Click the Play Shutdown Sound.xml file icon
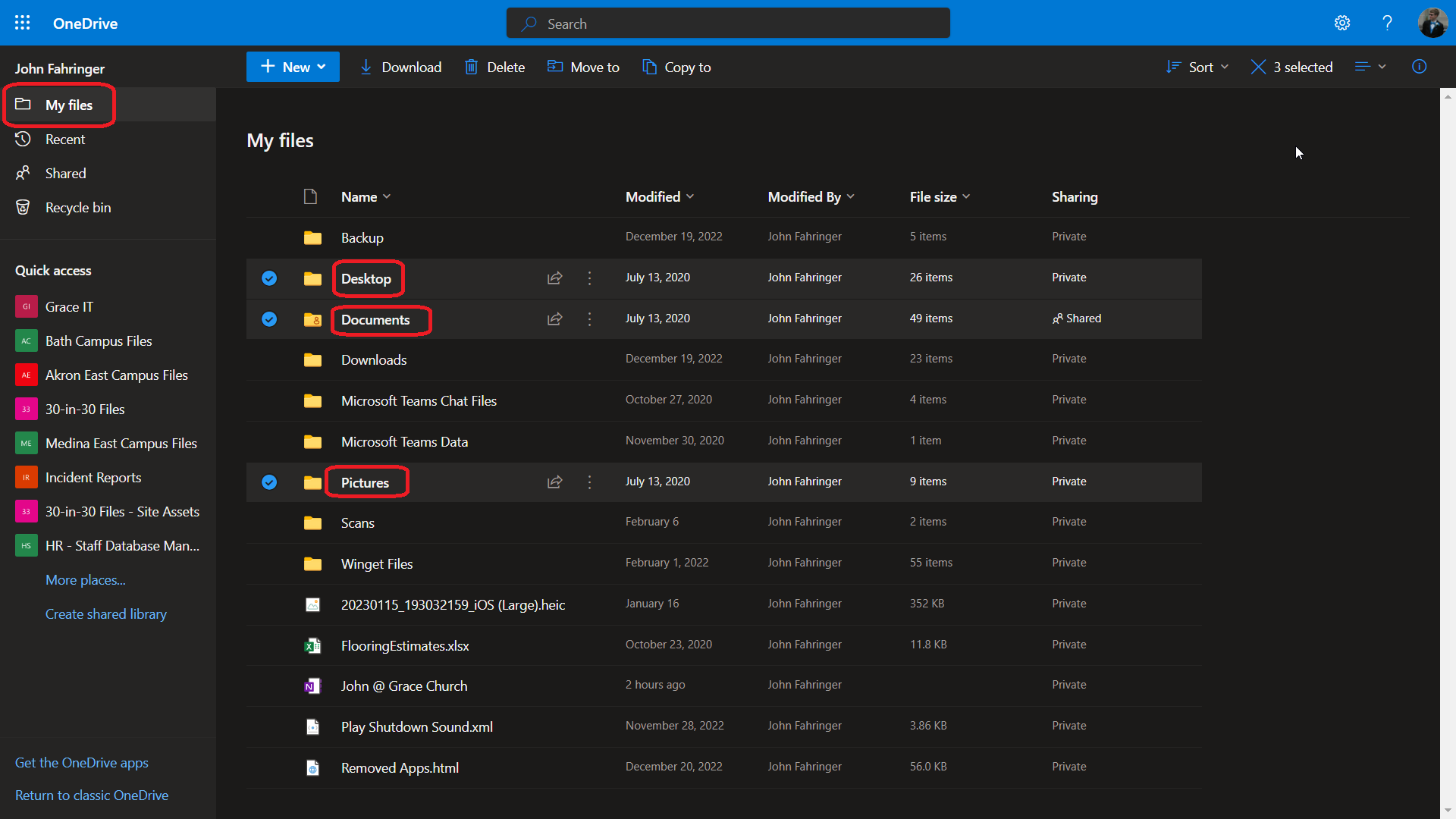Viewport: 1456px width, 819px height. (312, 726)
